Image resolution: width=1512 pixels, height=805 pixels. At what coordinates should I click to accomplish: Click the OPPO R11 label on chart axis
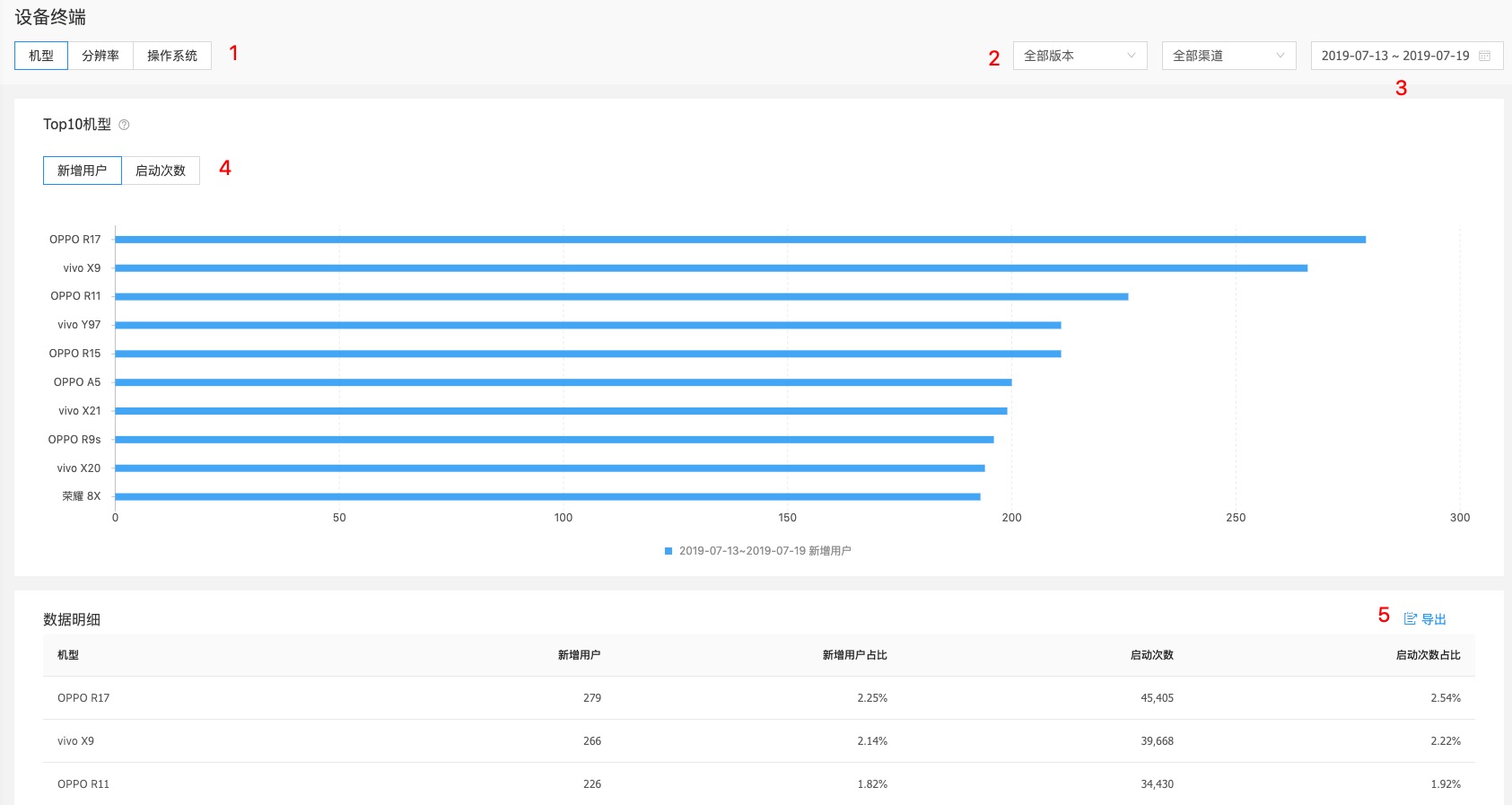(x=75, y=296)
